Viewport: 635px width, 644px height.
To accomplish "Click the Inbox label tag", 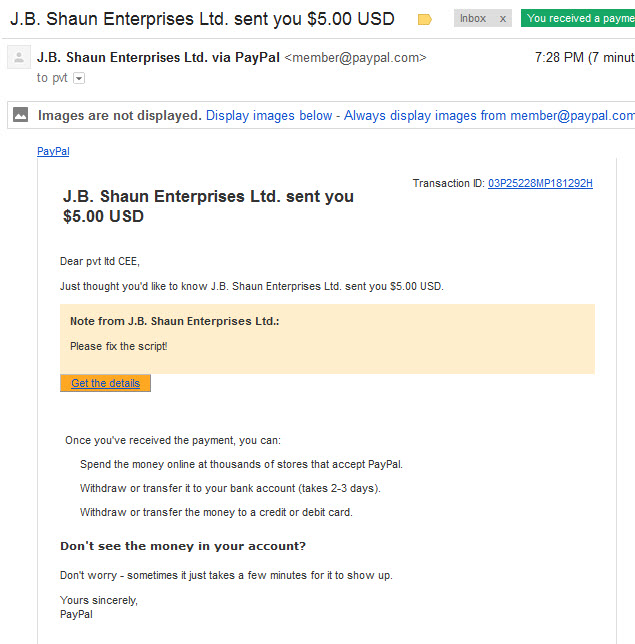I will (473, 18).
